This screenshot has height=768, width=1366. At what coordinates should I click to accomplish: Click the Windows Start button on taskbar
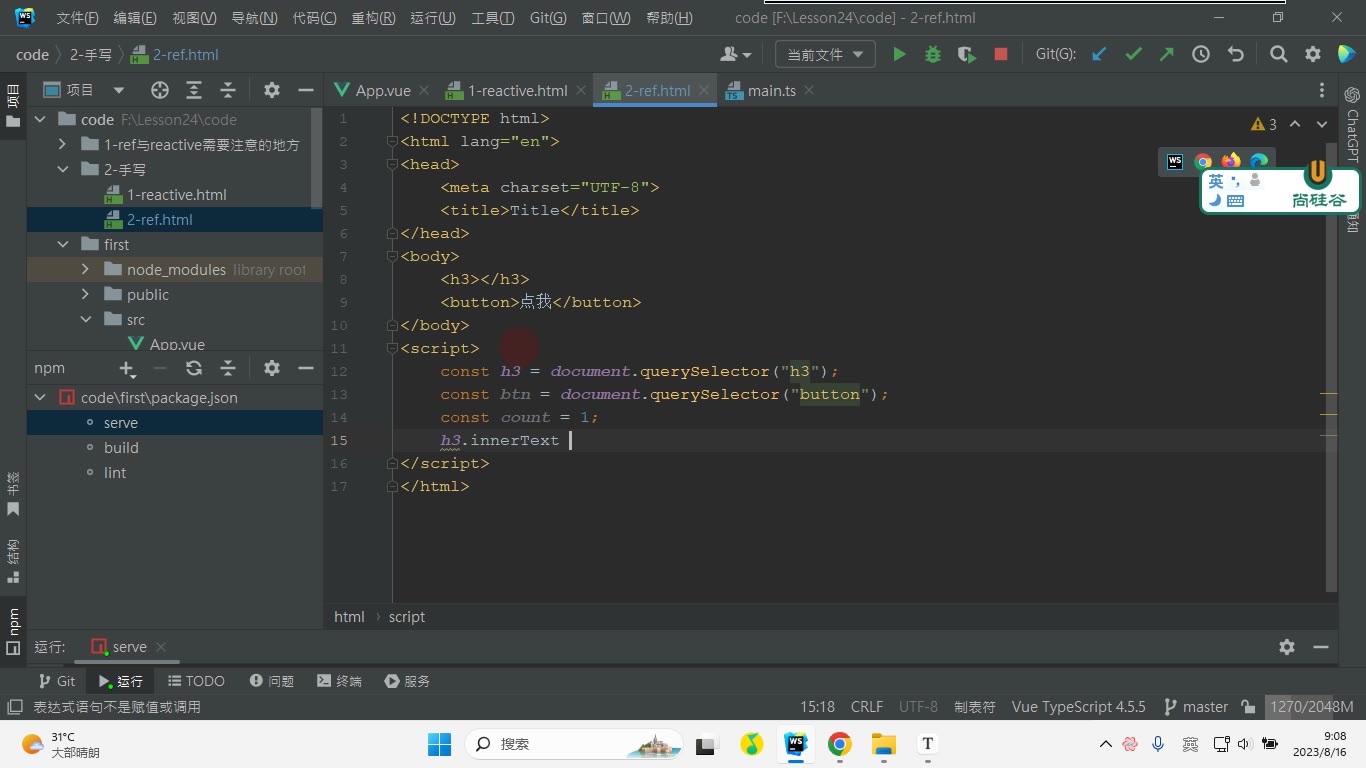pos(439,744)
